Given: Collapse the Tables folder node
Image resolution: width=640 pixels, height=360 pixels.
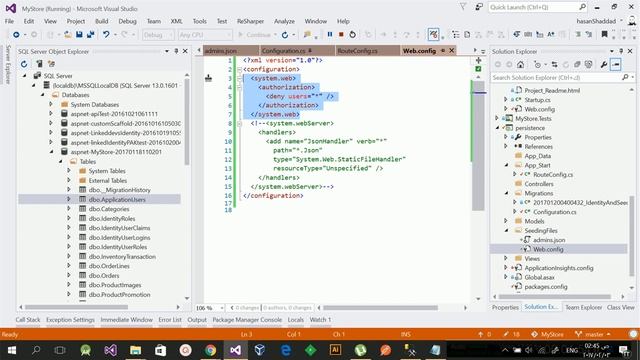Looking at the screenshot, I should pos(60,162).
